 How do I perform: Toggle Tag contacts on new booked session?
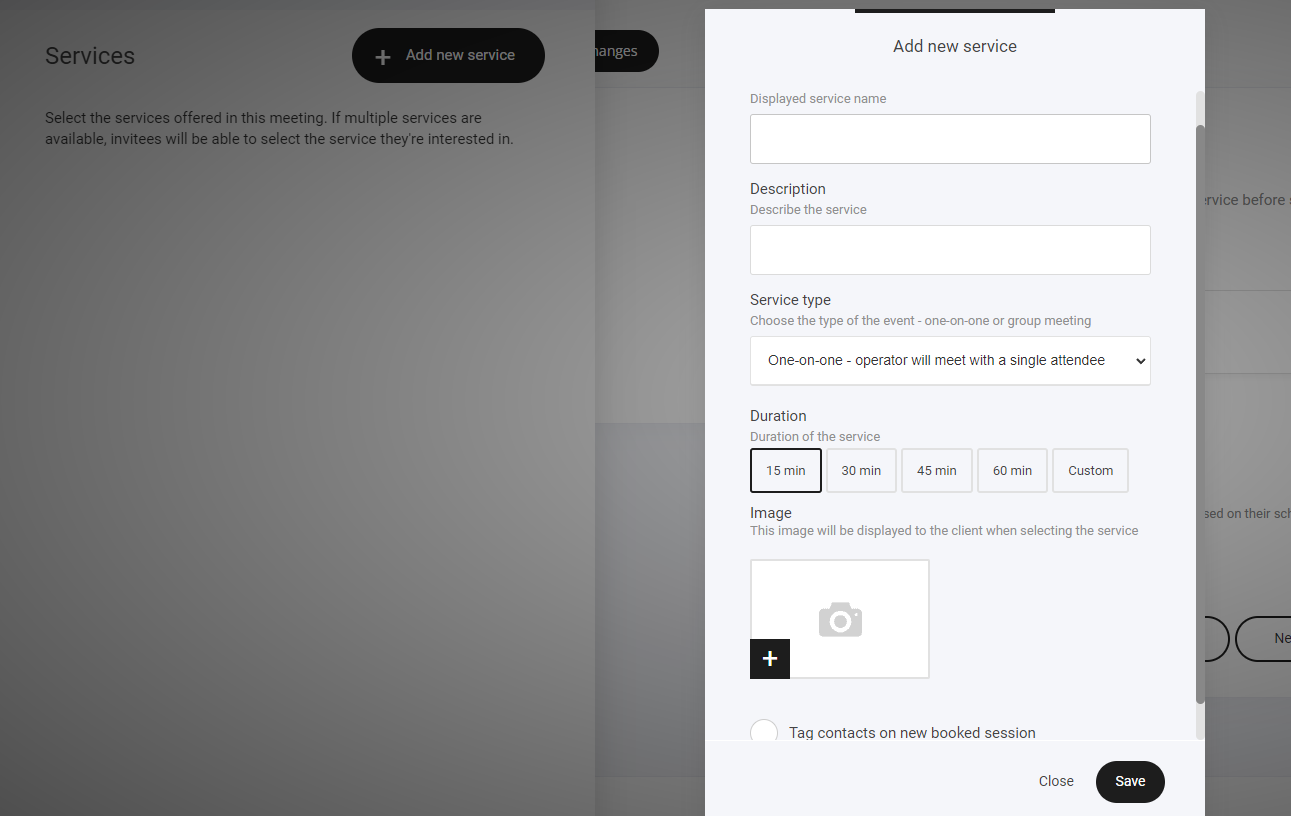[764, 732]
